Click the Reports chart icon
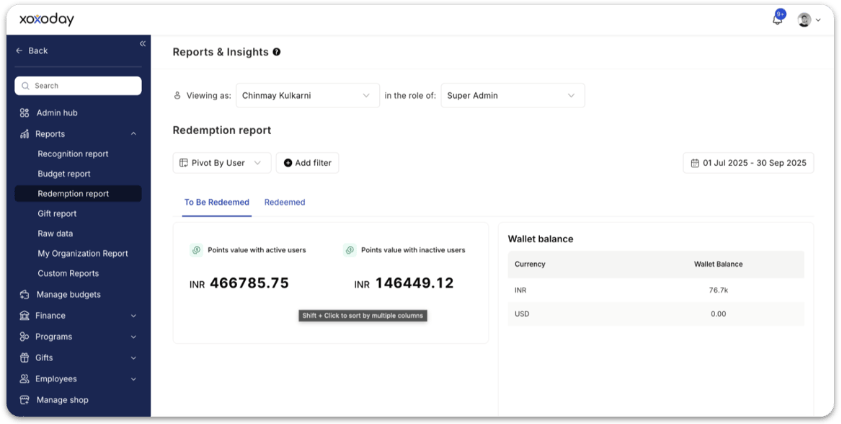Image resolution: width=841 pixels, height=424 pixels. pyautogui.click(x=24, y=134)
